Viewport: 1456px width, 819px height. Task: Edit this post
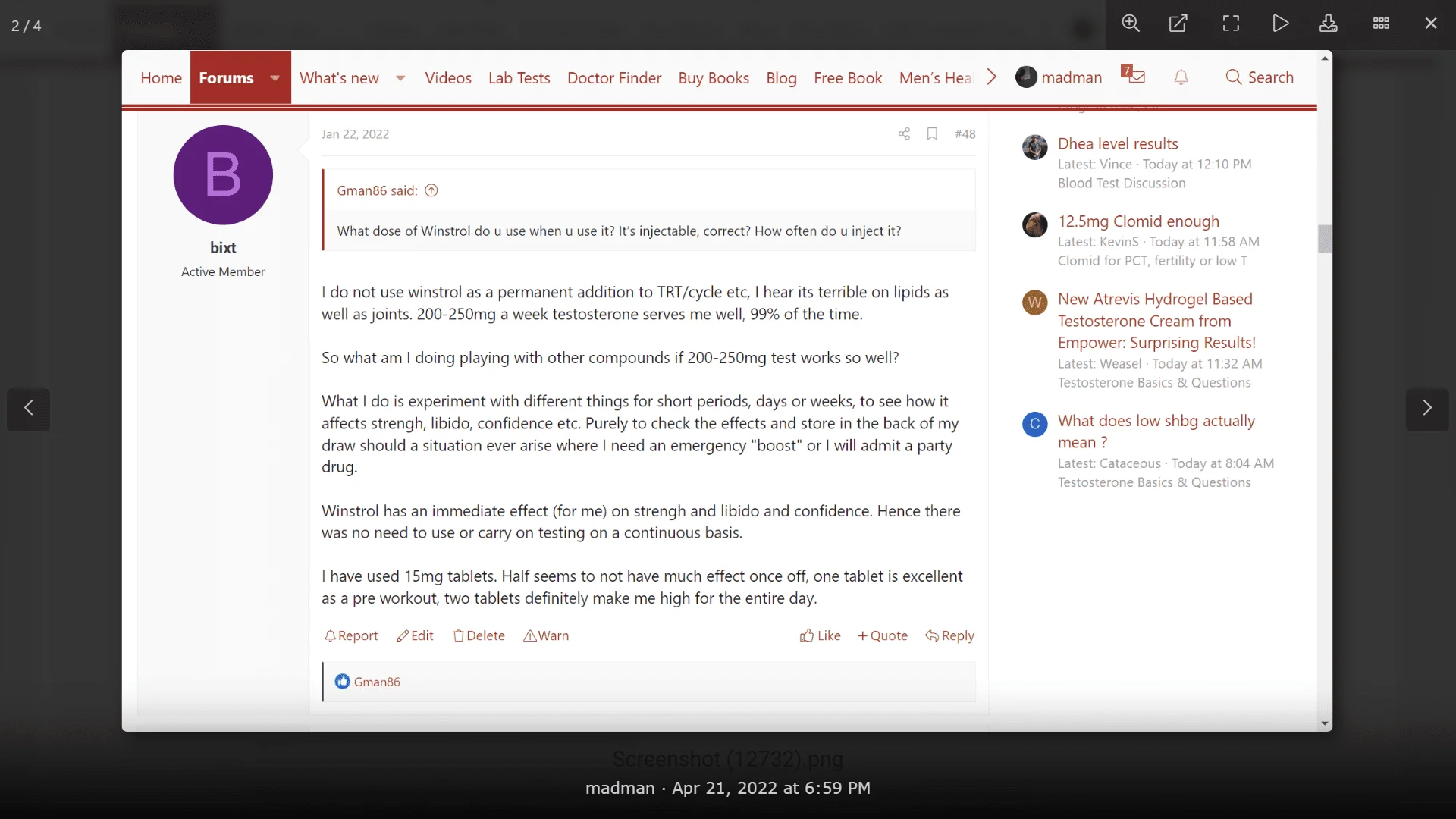415,635
